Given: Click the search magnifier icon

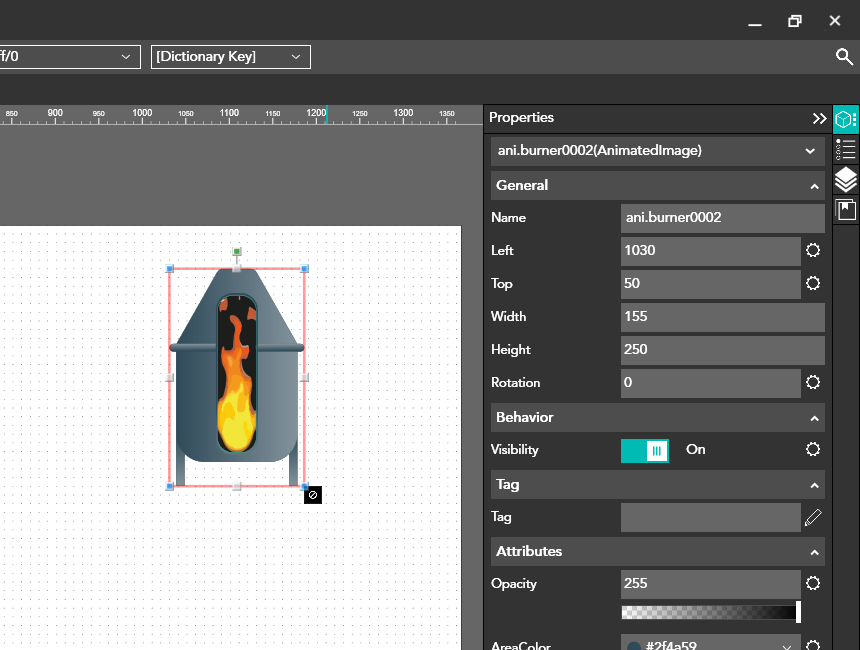Looking at the screenshot, I should point(844,57).
